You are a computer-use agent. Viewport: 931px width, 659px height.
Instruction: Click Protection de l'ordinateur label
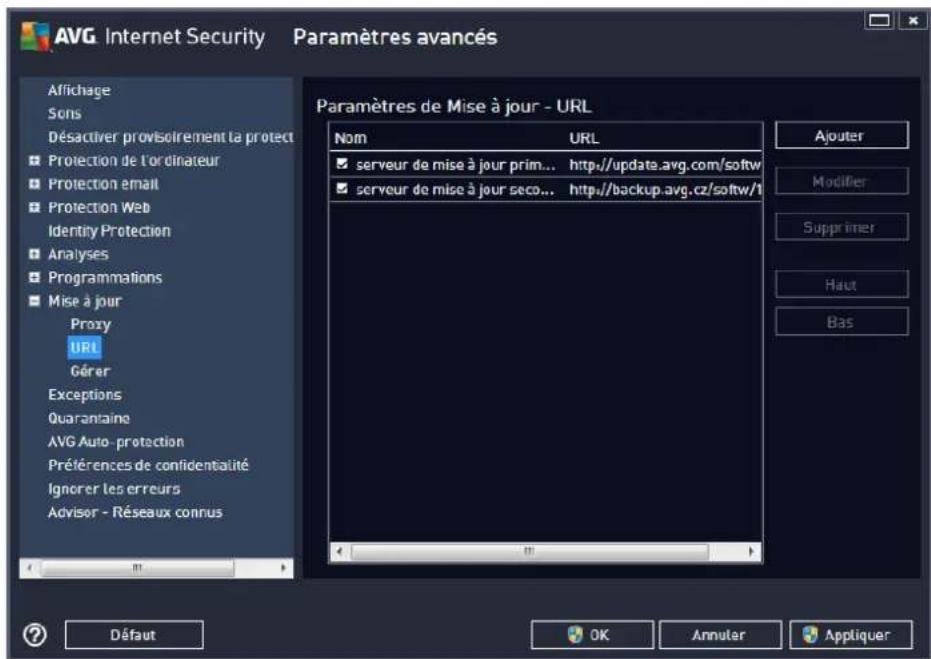(x=134, y=160)
